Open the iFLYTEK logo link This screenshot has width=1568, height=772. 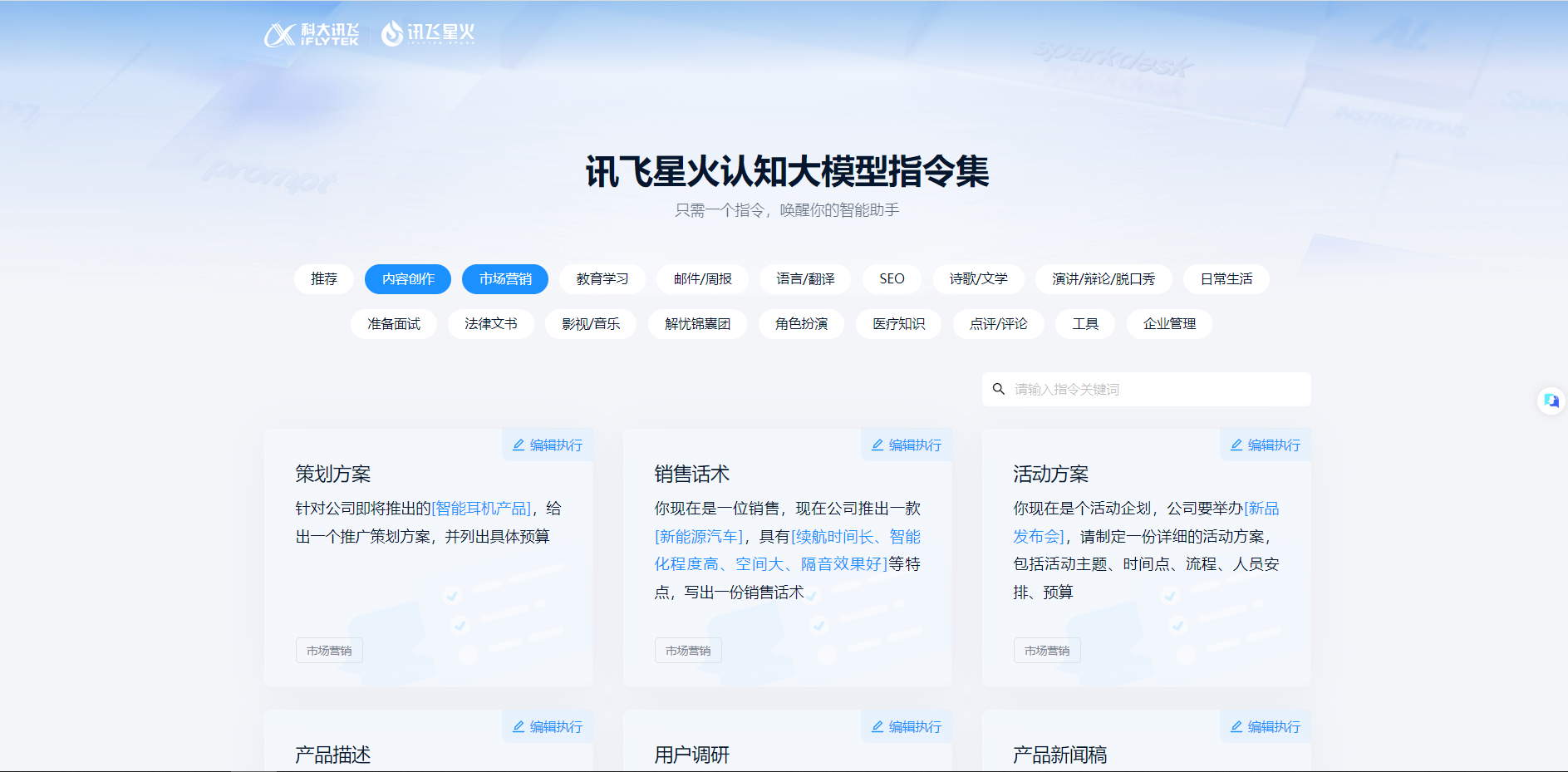(312, 34)
